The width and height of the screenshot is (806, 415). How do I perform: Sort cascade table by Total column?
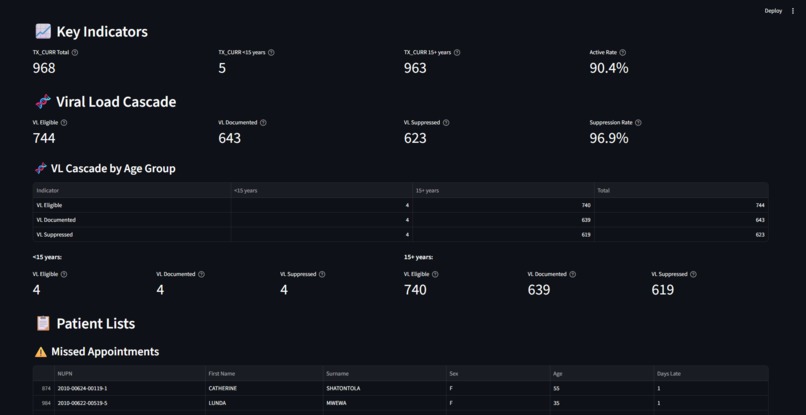(681, 190)
